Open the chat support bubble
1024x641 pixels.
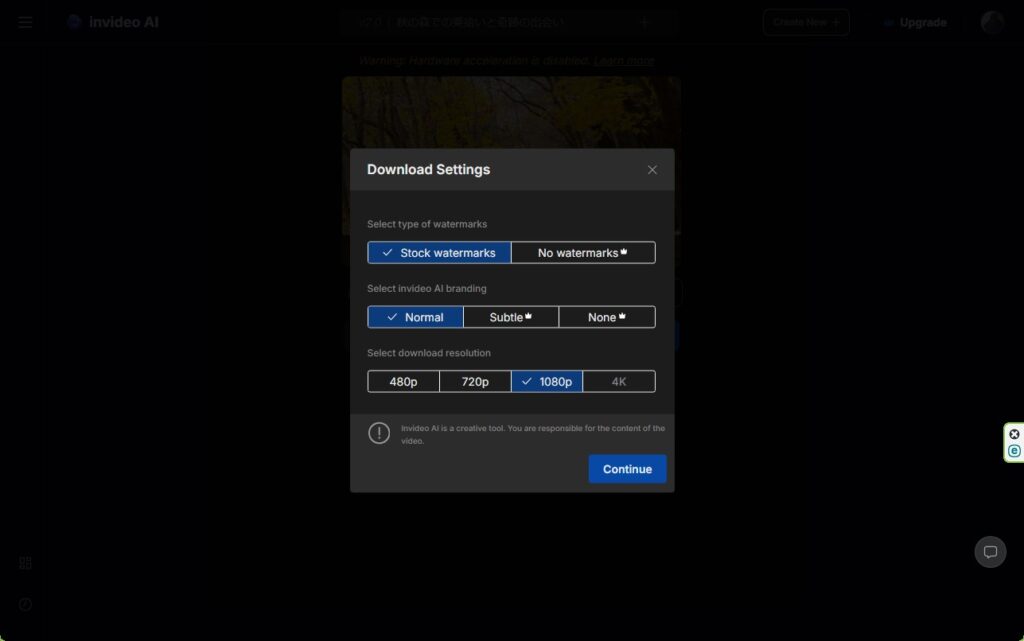(x=990, y=552)
